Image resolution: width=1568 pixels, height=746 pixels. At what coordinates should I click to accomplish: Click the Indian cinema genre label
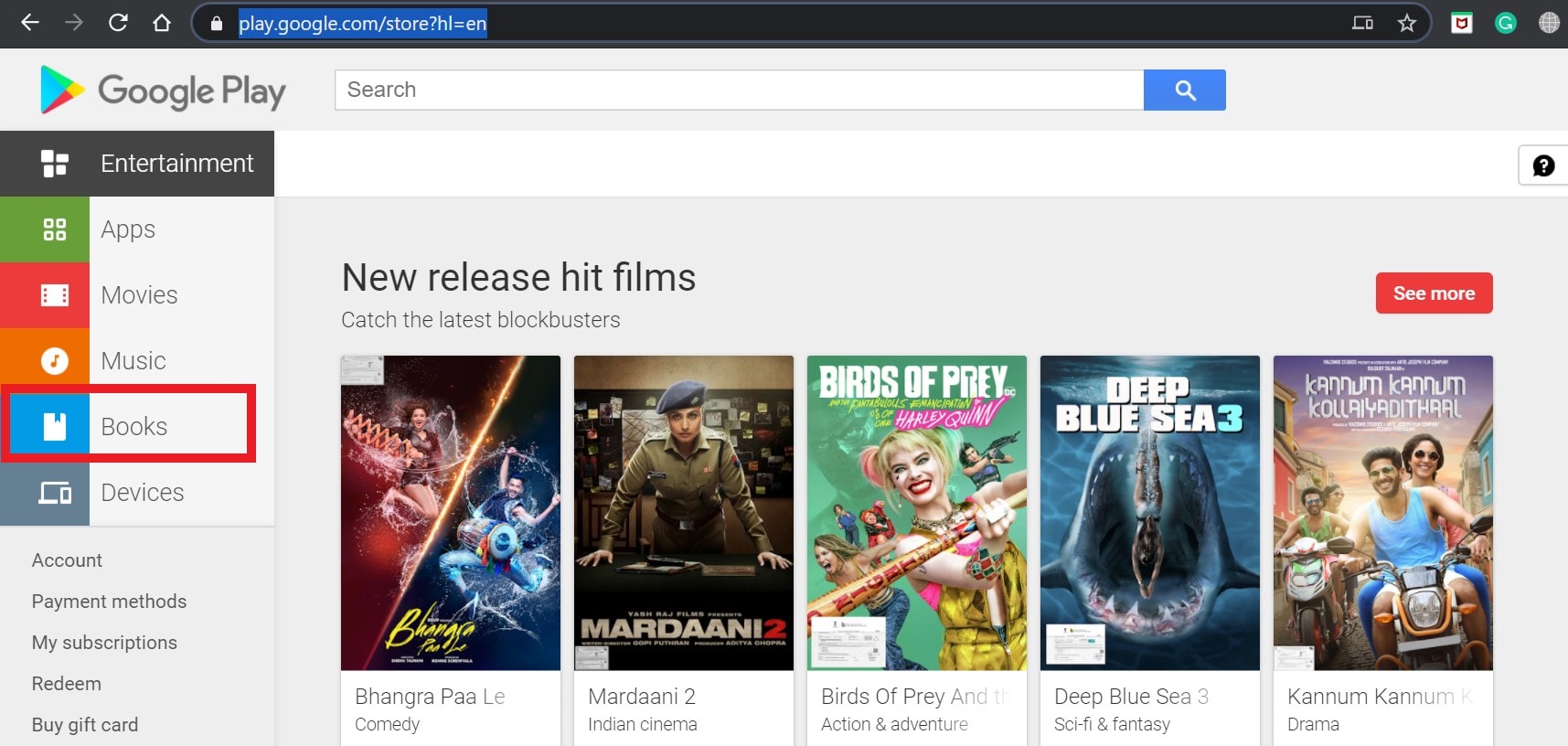coord(642,724)
